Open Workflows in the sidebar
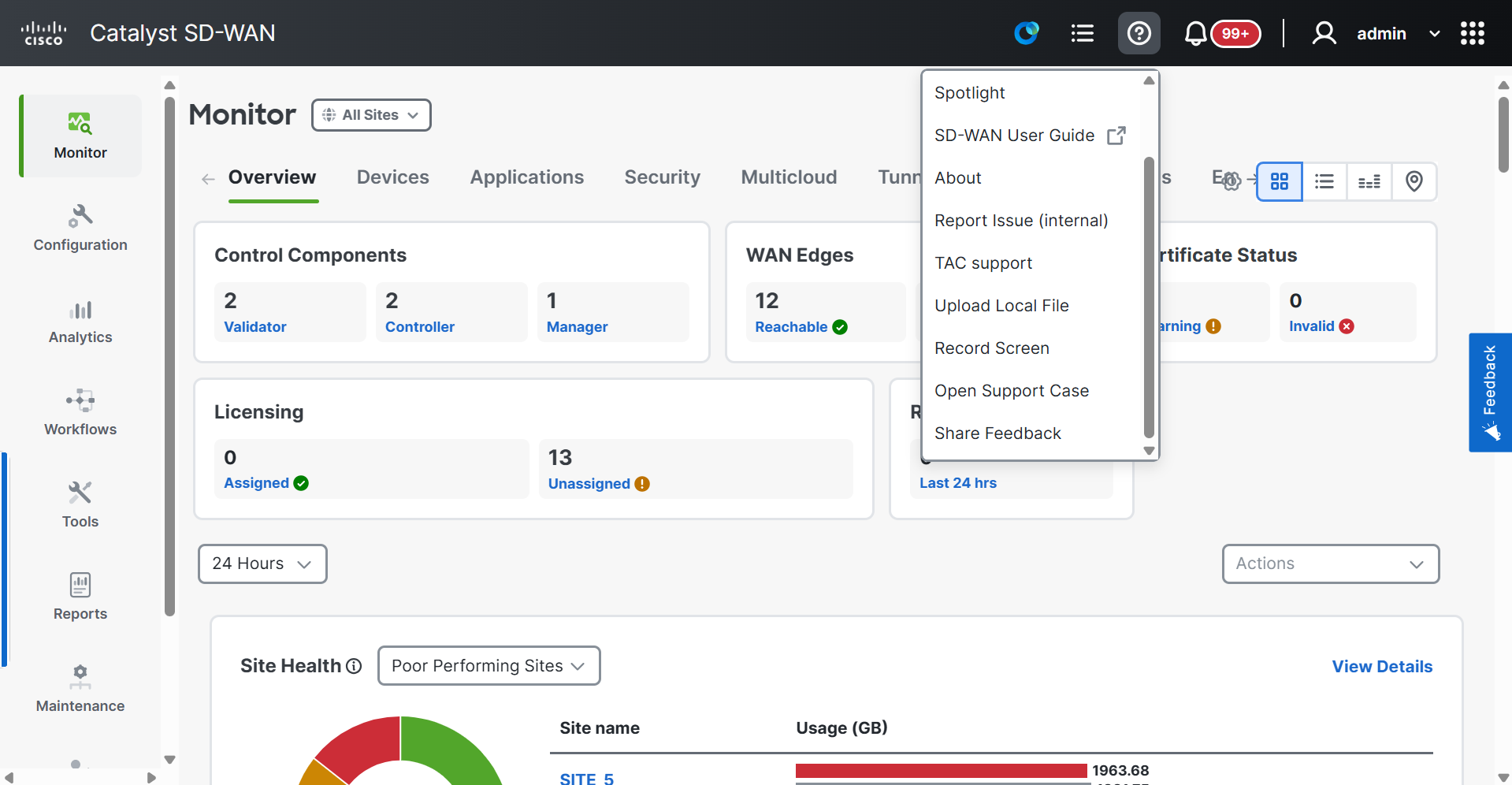Image resolution: width=1512 pixels, height=785 pixels. click(80, 412)
